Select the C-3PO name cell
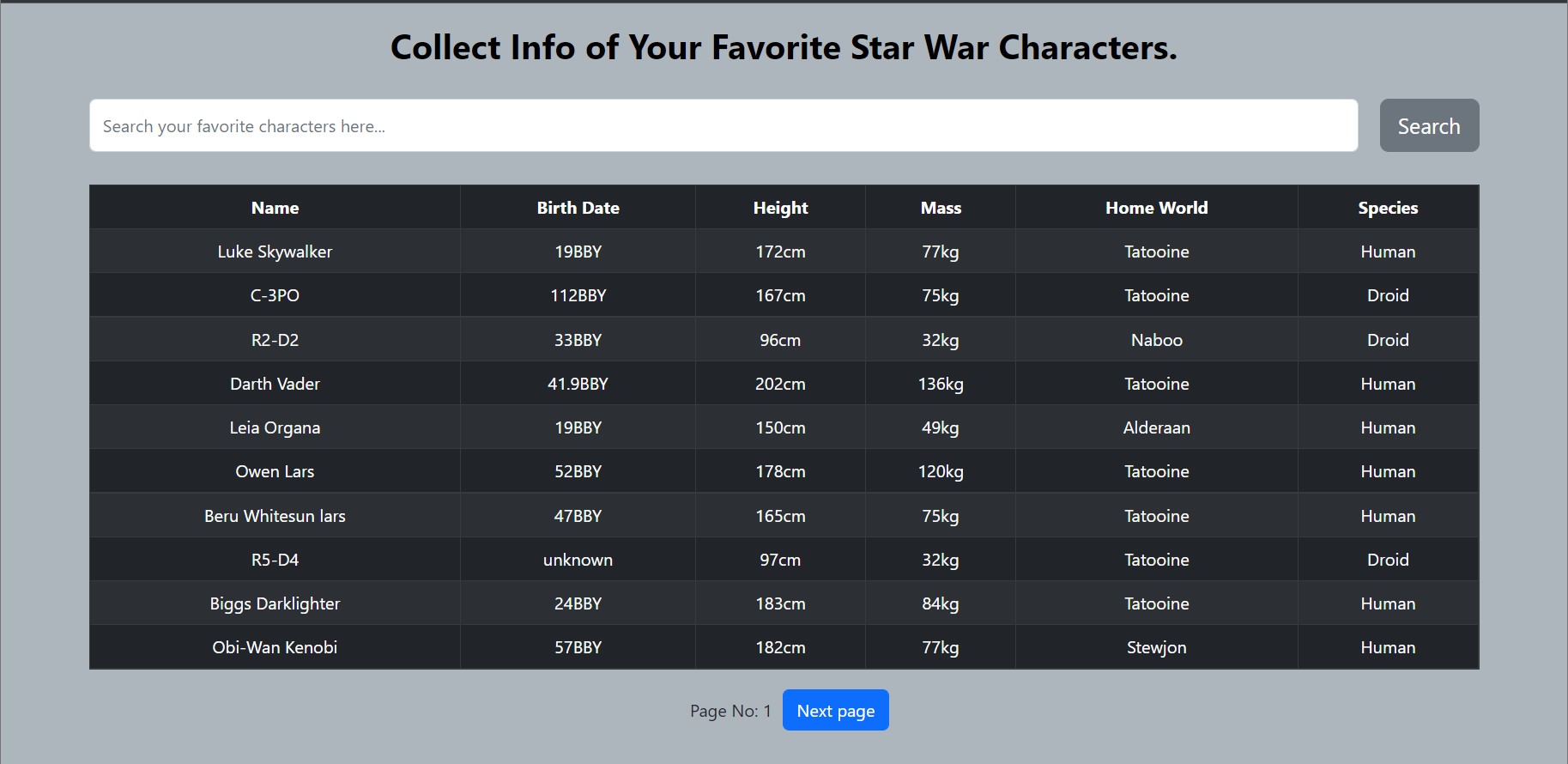 coord(275,295)
